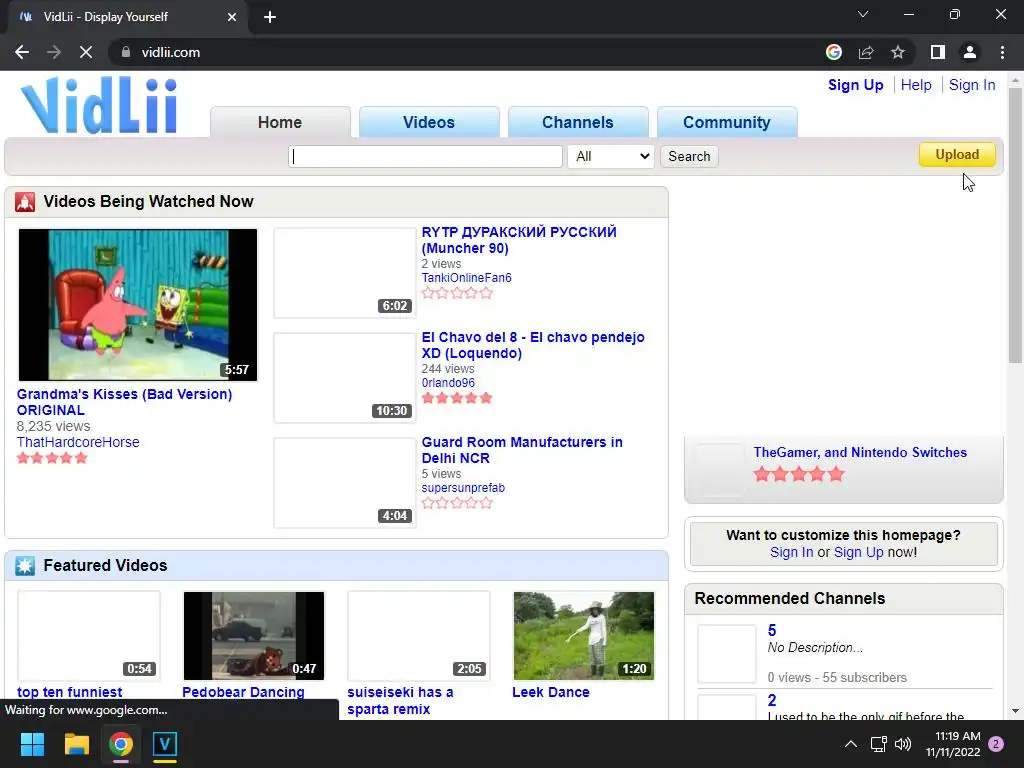Open top ten funniest video link
This screenshot has width=1024, height=768.
[69, 692]
